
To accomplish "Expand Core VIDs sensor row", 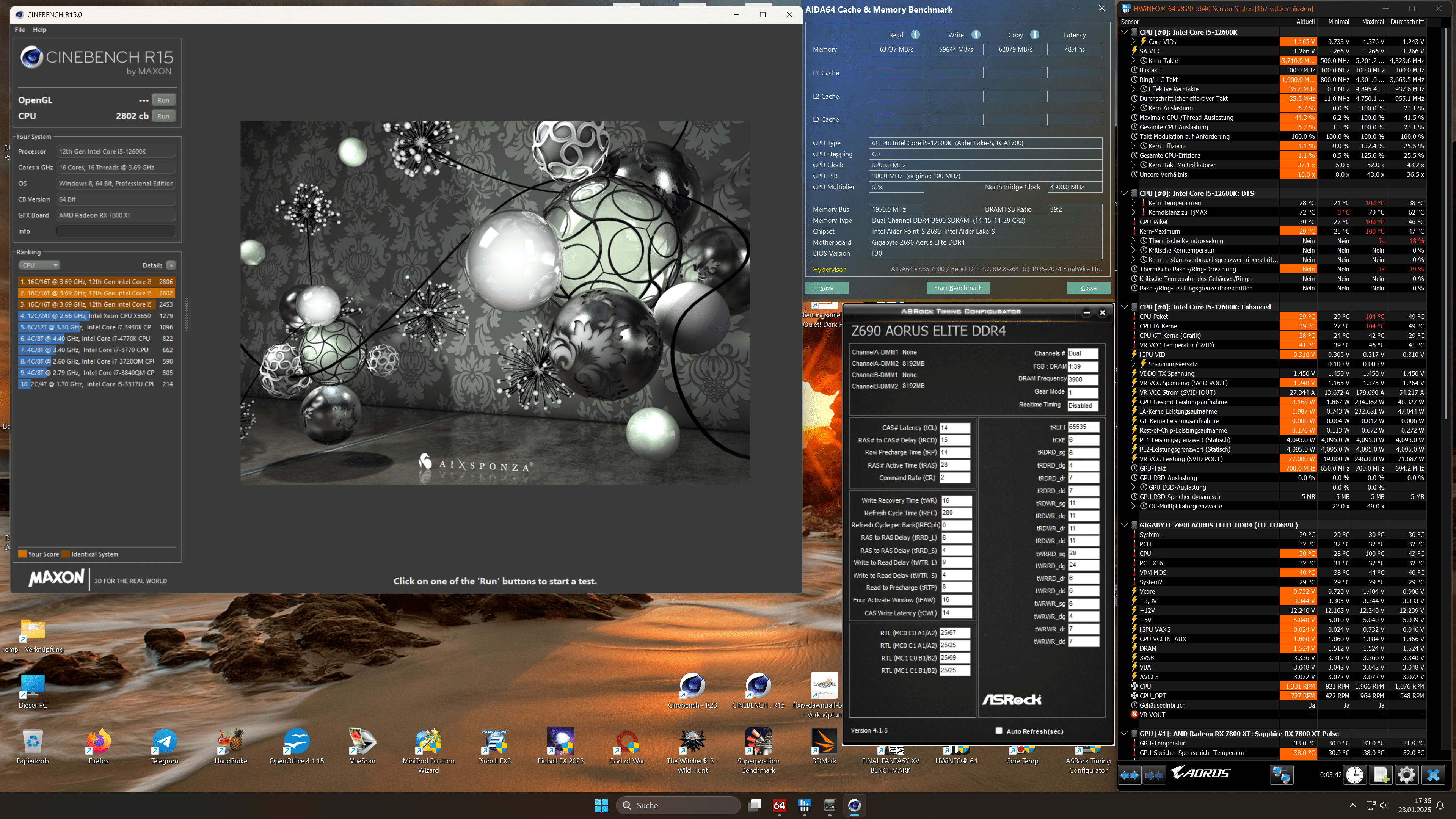I will [x=1133, y=41].
